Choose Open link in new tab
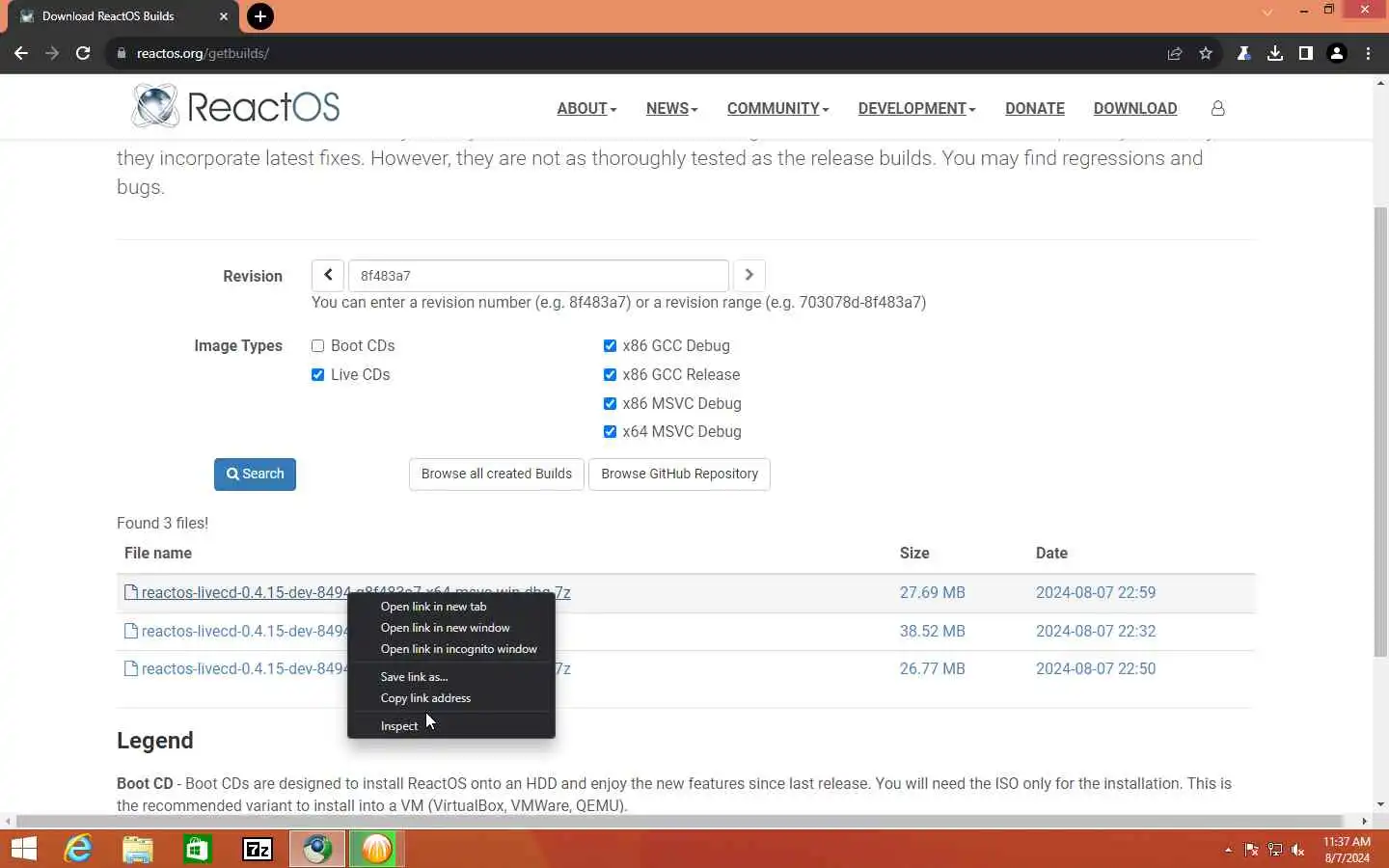Image resolution: width=1389 pixels, height=868 pixels. (x=451, y=607)
